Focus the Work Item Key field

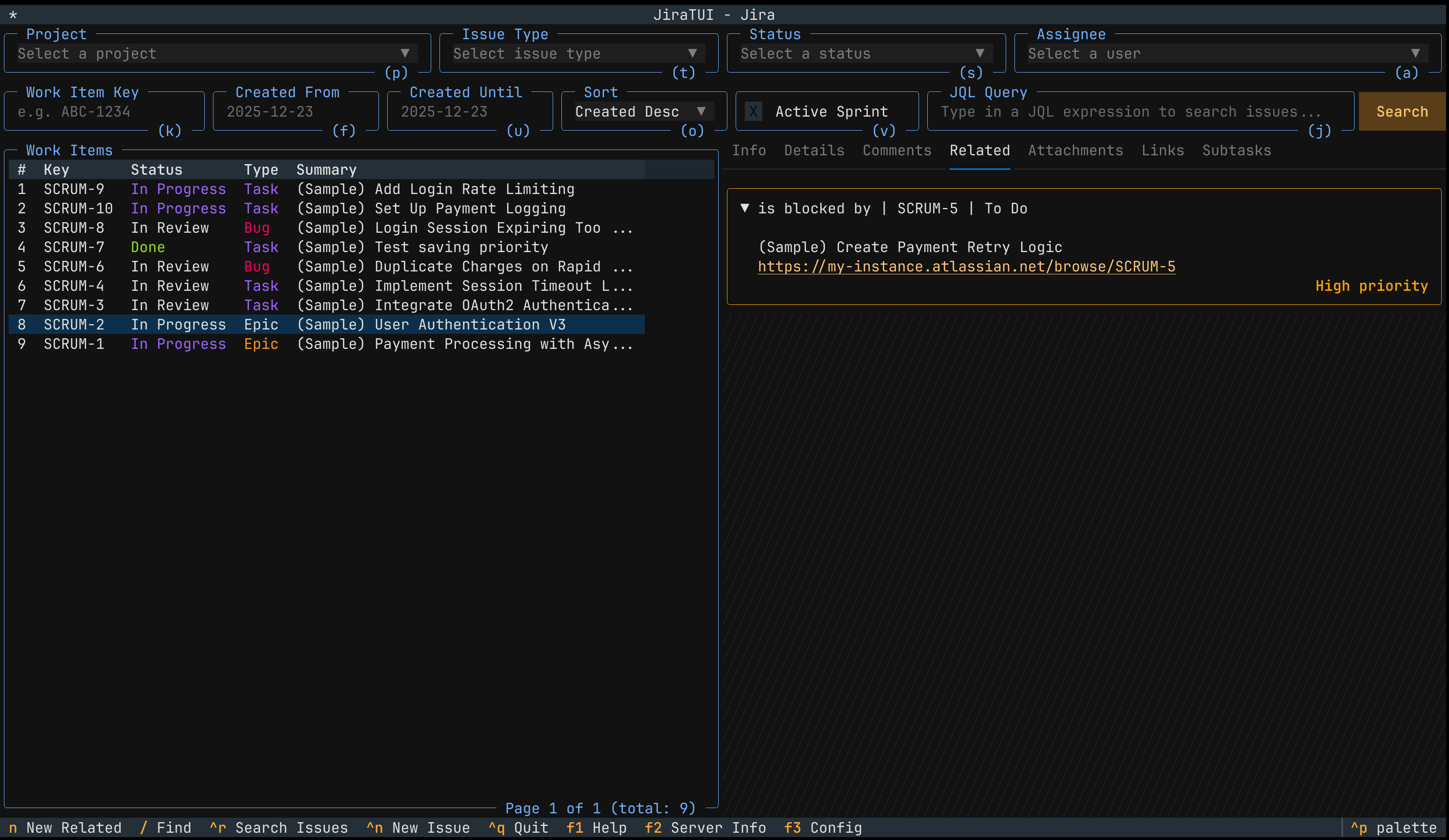point(104,112)
